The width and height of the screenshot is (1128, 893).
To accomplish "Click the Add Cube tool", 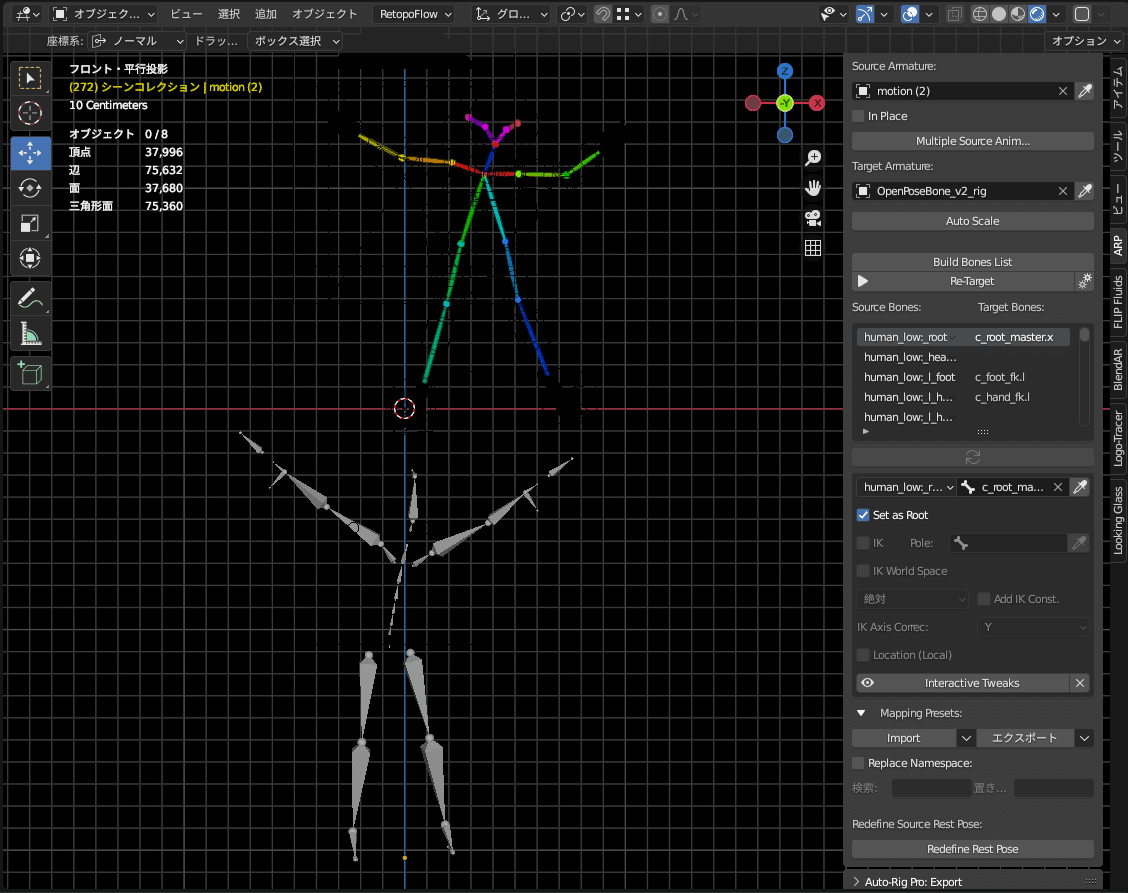I will point(30,373).
